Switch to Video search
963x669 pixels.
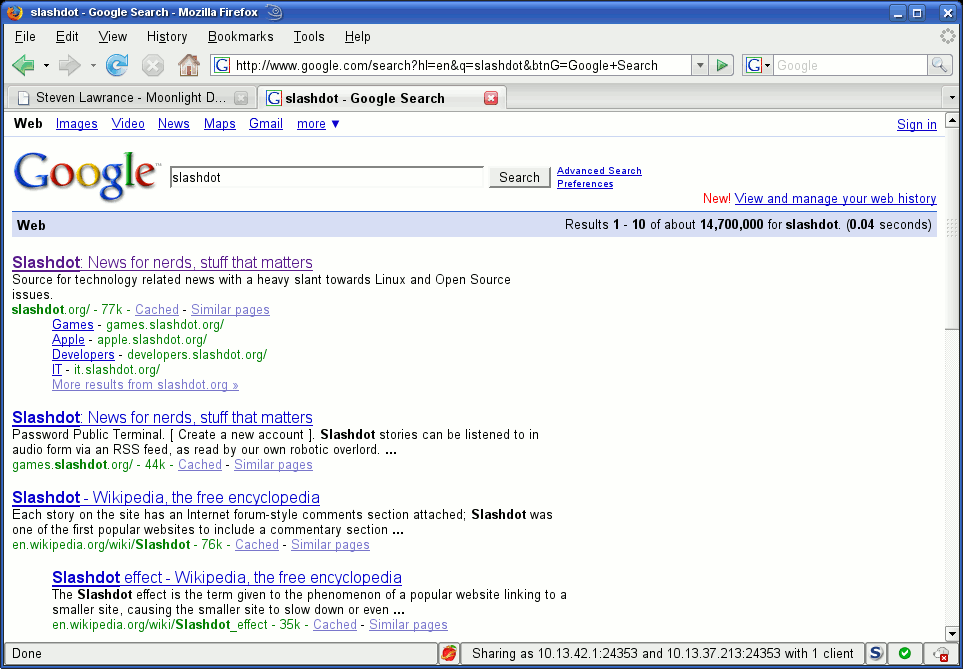(x=128, y=124)
